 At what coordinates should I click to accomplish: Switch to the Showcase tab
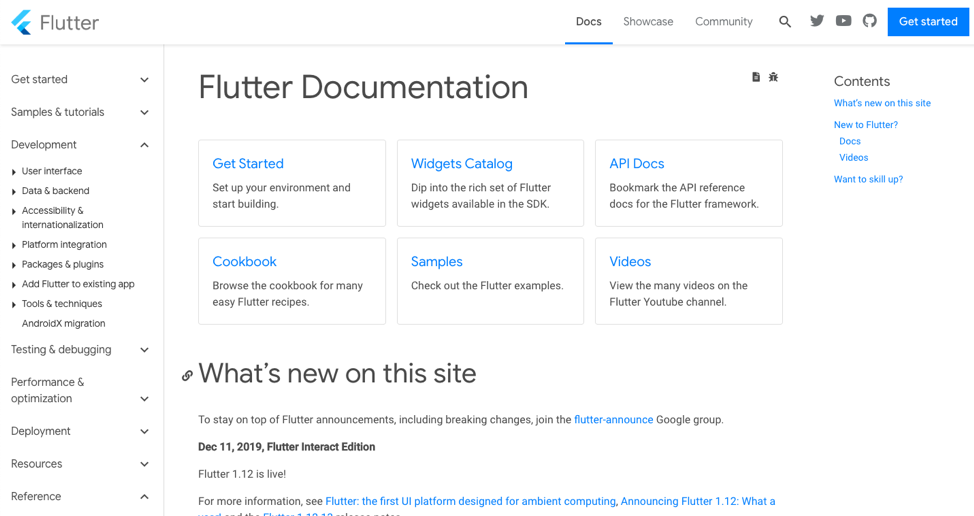tap(648, 22)
